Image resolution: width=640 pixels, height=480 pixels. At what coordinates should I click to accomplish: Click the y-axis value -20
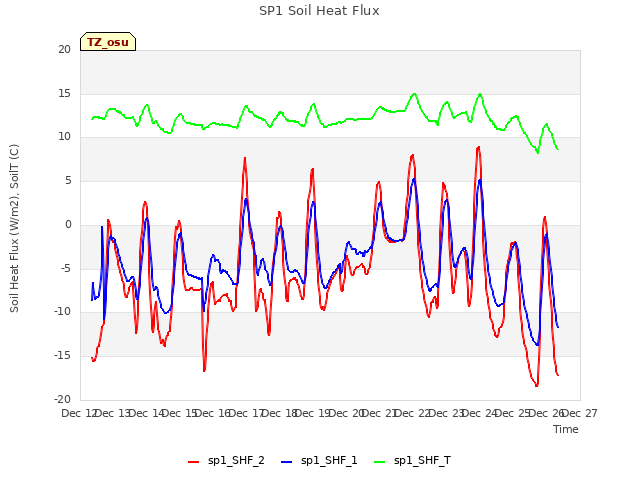pos(63,399)
